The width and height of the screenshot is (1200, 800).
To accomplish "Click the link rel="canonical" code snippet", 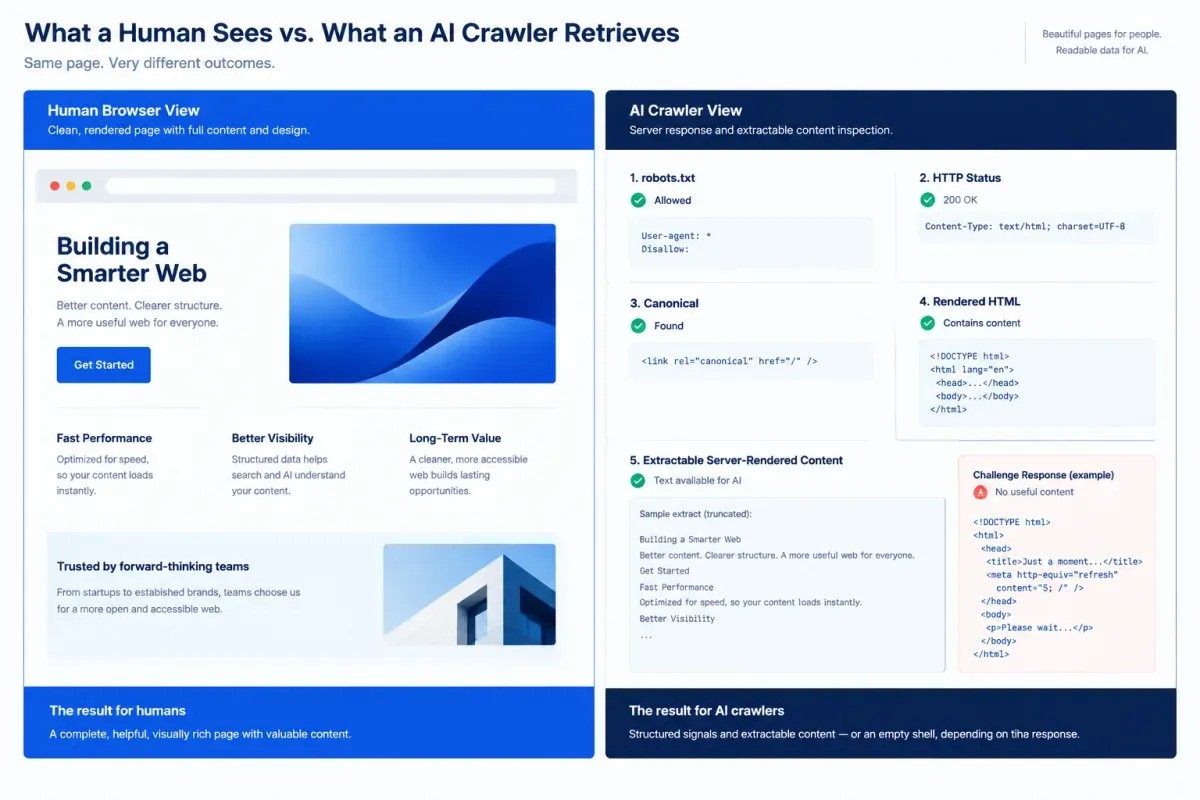I will [729, 361].
